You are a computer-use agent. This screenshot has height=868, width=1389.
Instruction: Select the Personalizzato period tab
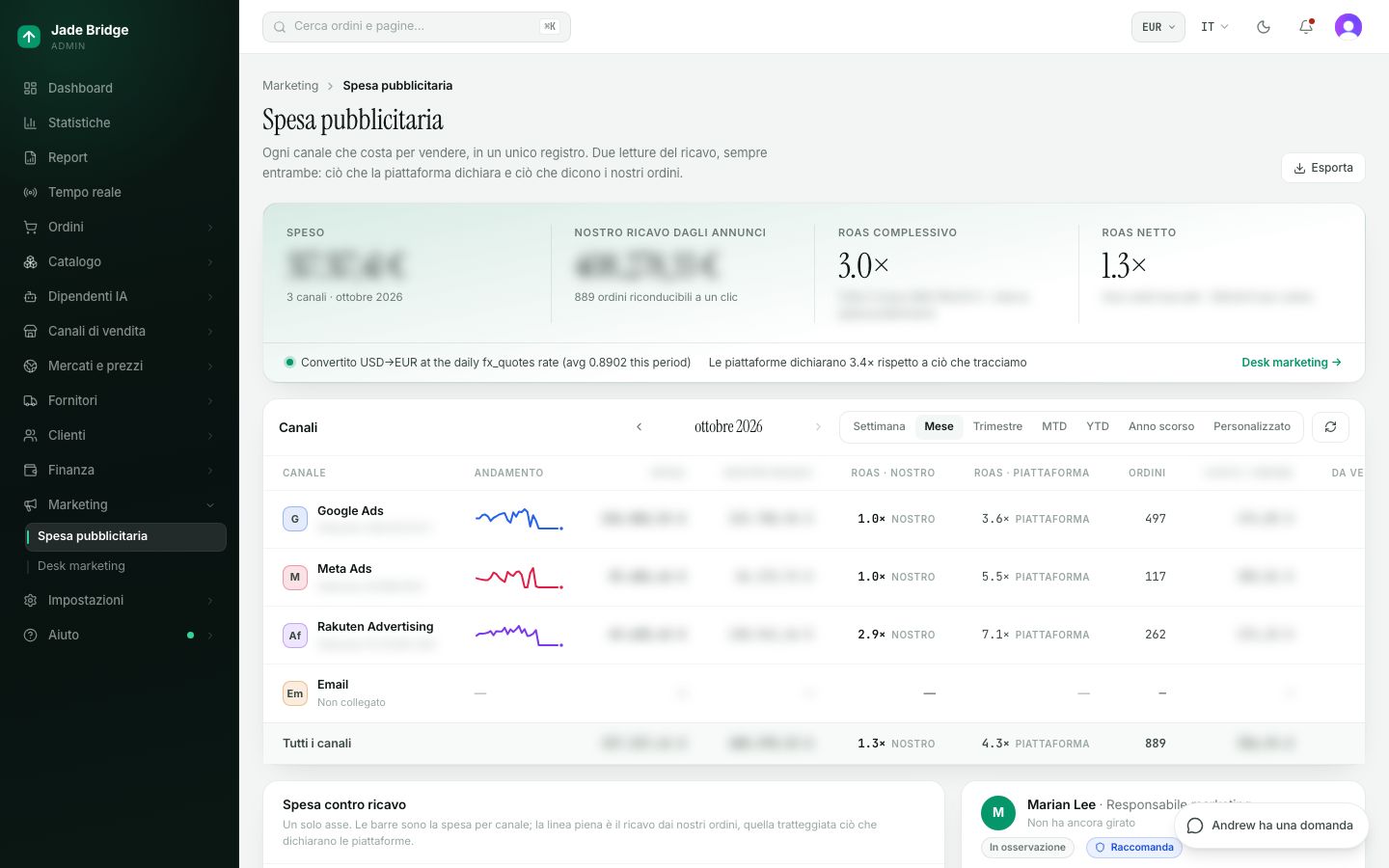1252,426
